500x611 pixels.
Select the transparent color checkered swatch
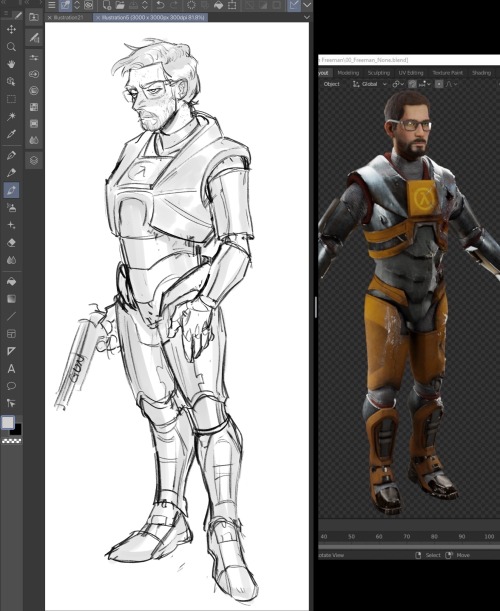[x=12, y=441]
